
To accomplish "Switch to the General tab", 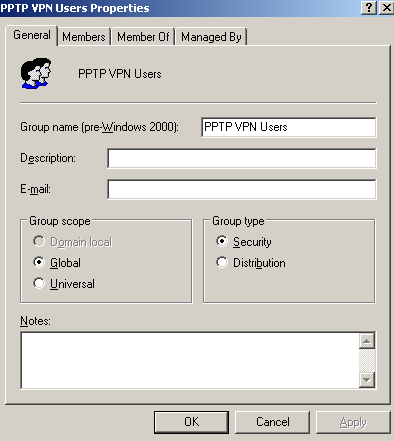I will pos(32,35).
